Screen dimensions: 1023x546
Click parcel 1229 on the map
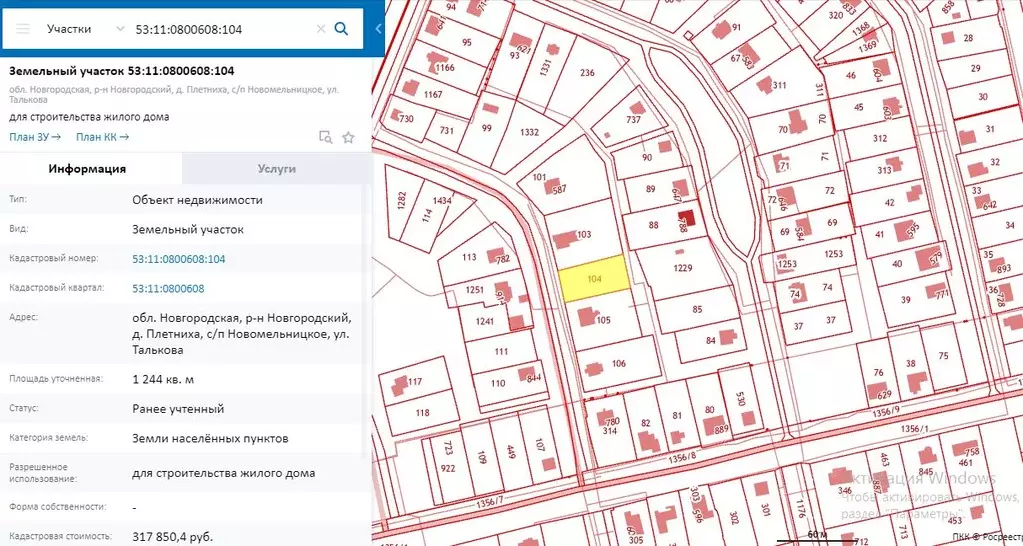point(683,267)
